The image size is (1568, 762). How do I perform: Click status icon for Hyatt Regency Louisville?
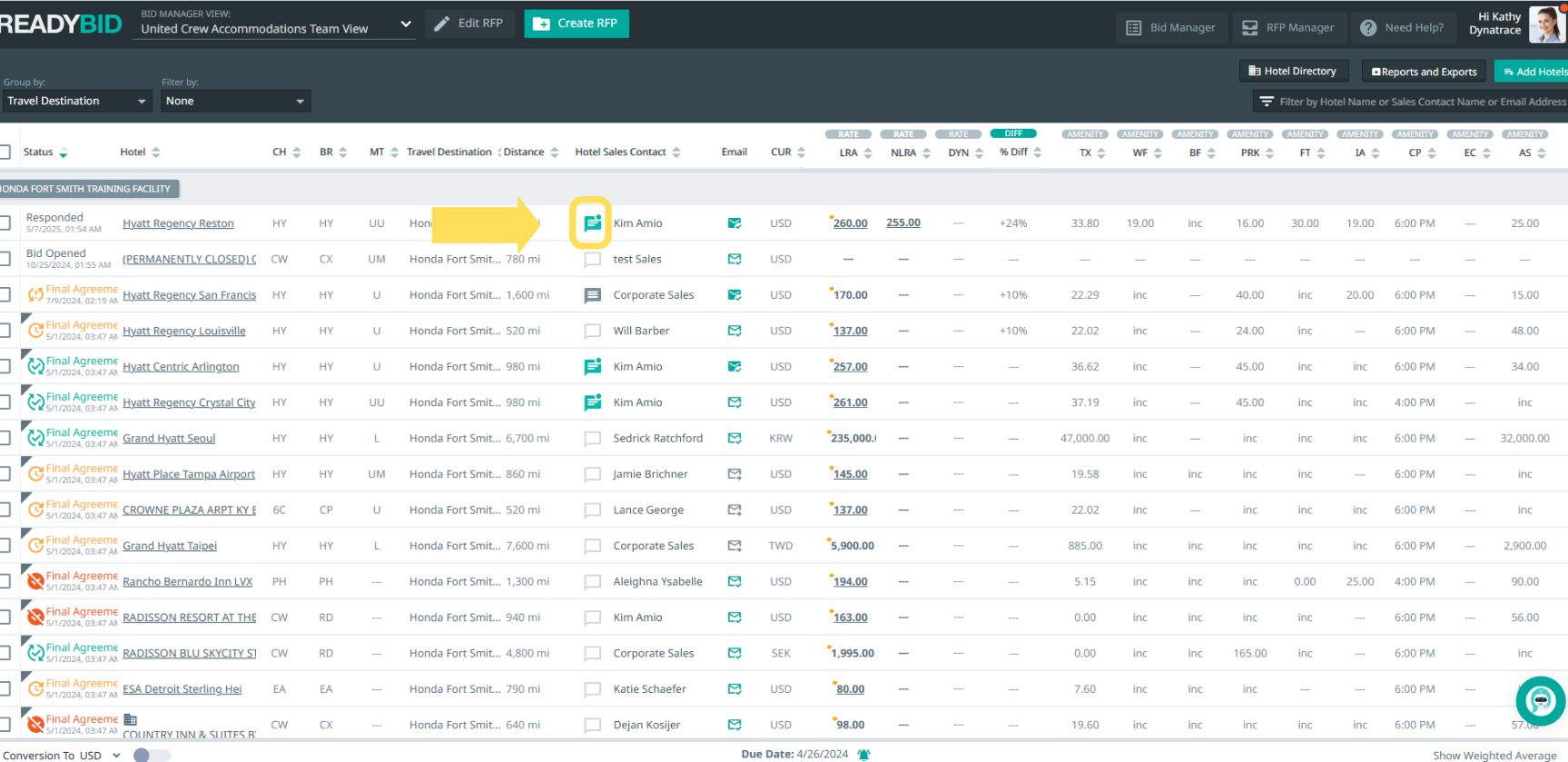pos(35,331)
